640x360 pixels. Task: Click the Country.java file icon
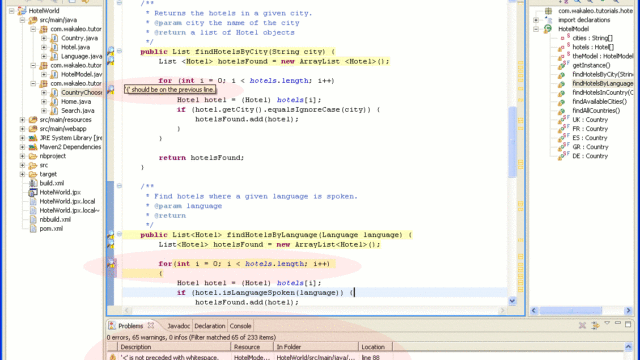[54, 38]
